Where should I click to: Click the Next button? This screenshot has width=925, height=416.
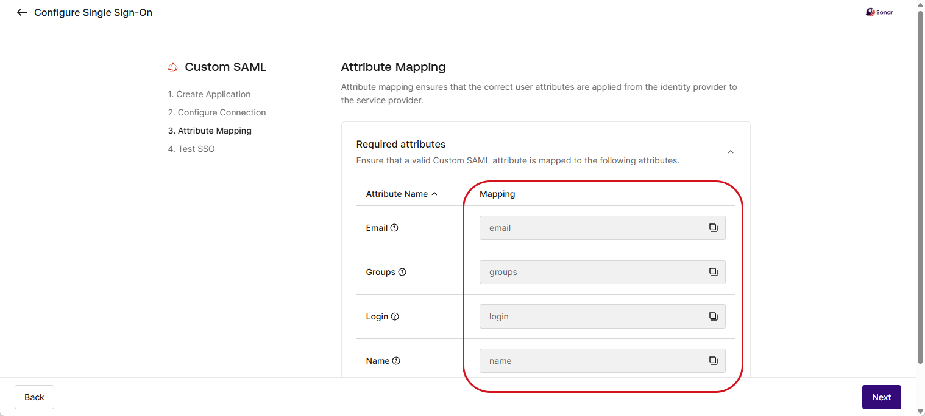[881, 397]
